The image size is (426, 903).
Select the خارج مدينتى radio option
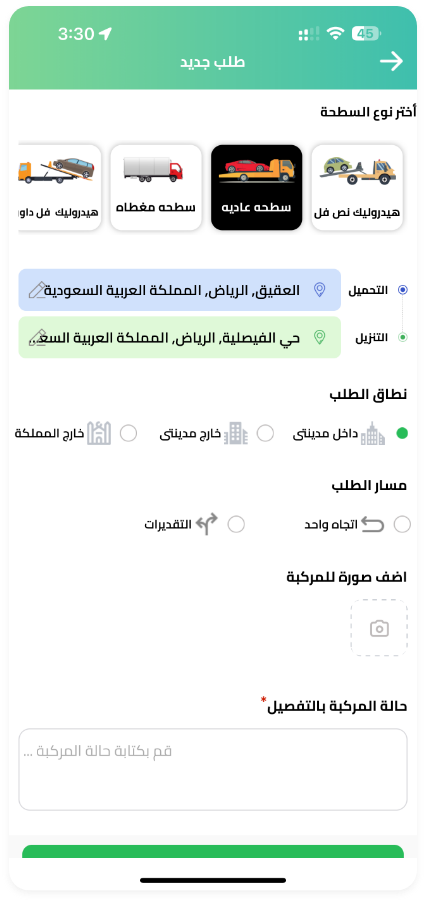click(x=265, y=434)
